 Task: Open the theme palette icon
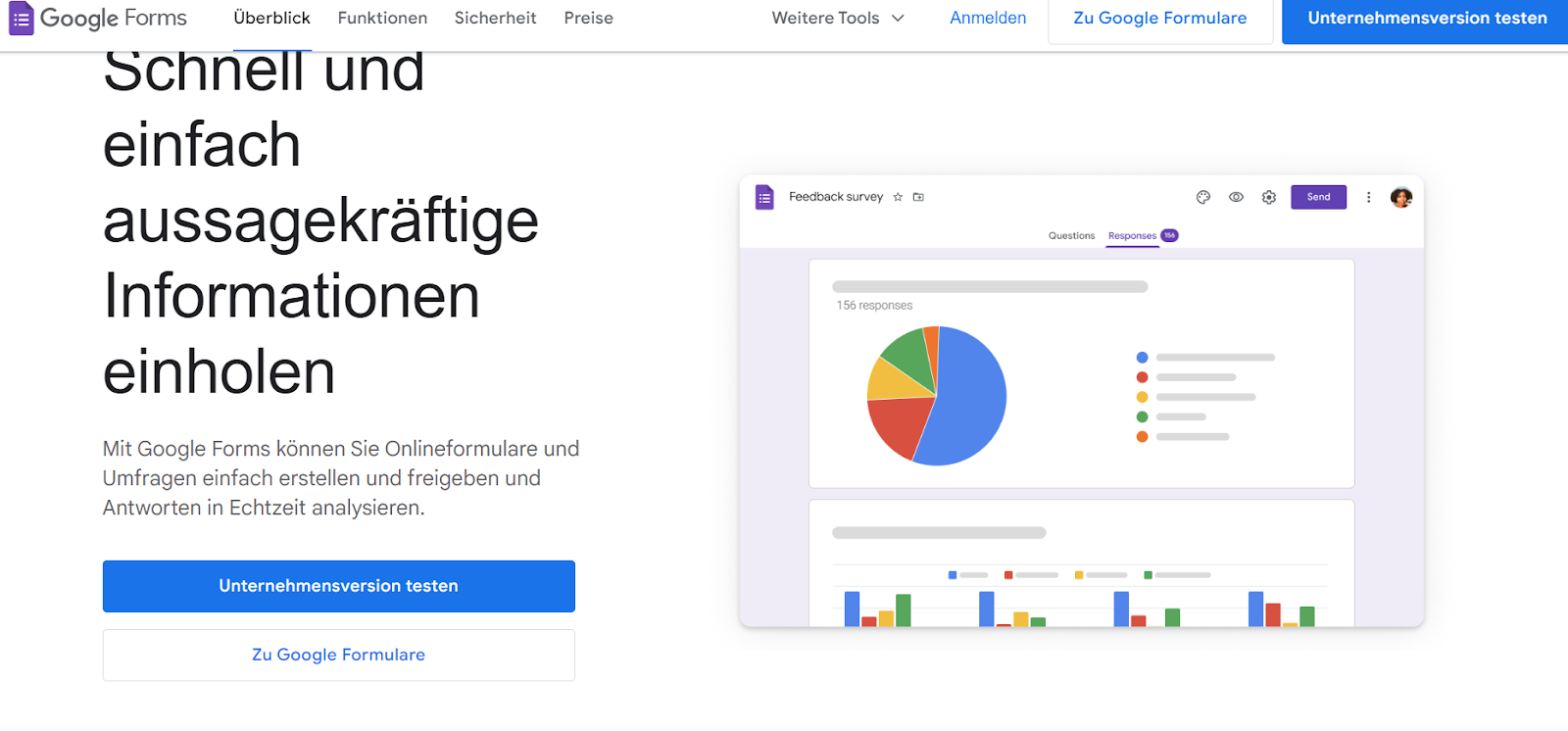click(x=1203, y=197)
